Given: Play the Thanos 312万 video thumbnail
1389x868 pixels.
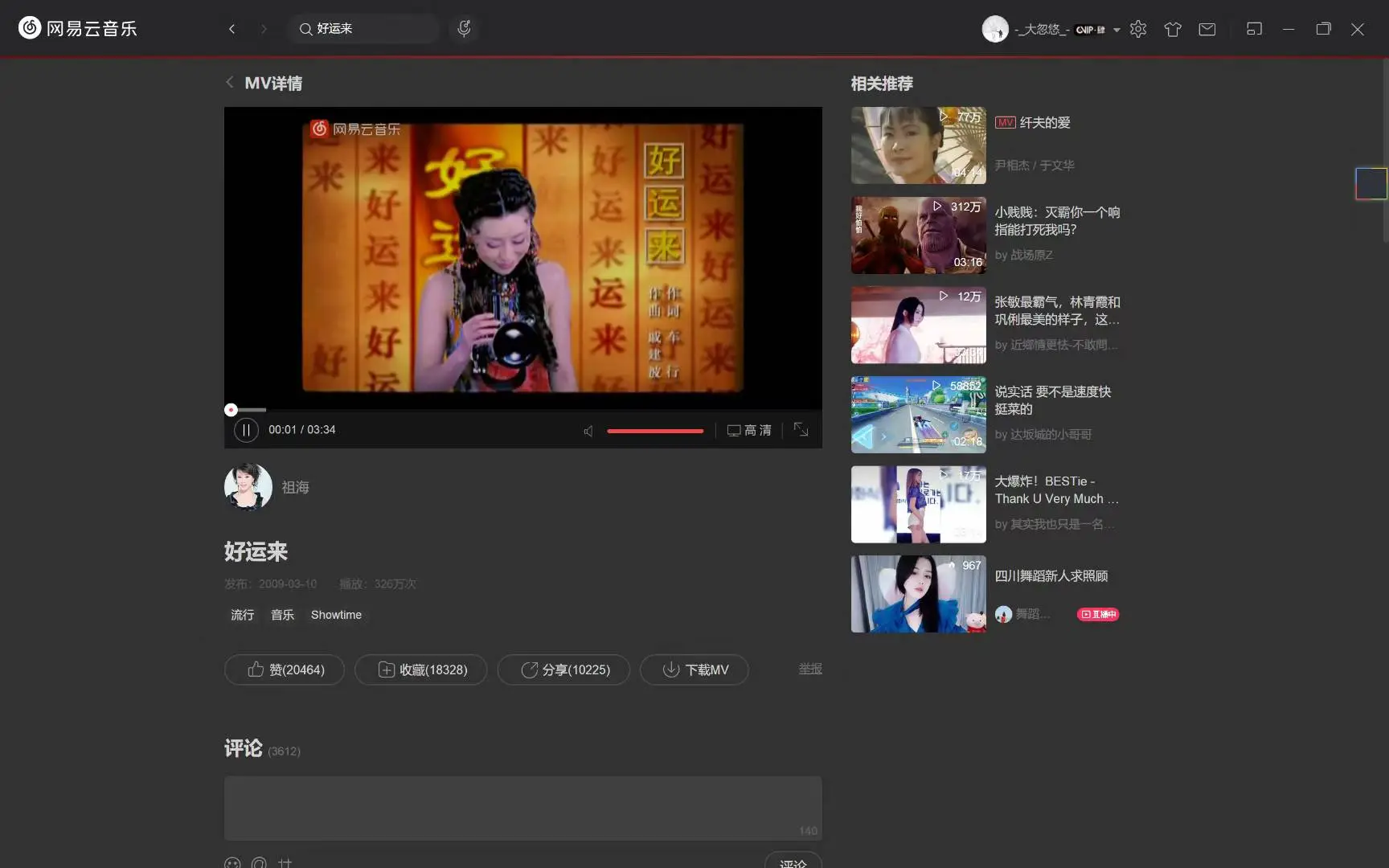Looking at the screenshot, I should (919, 235).
